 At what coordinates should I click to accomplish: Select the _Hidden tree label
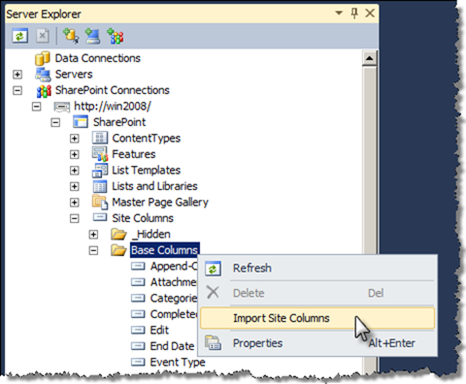point(151,234)
